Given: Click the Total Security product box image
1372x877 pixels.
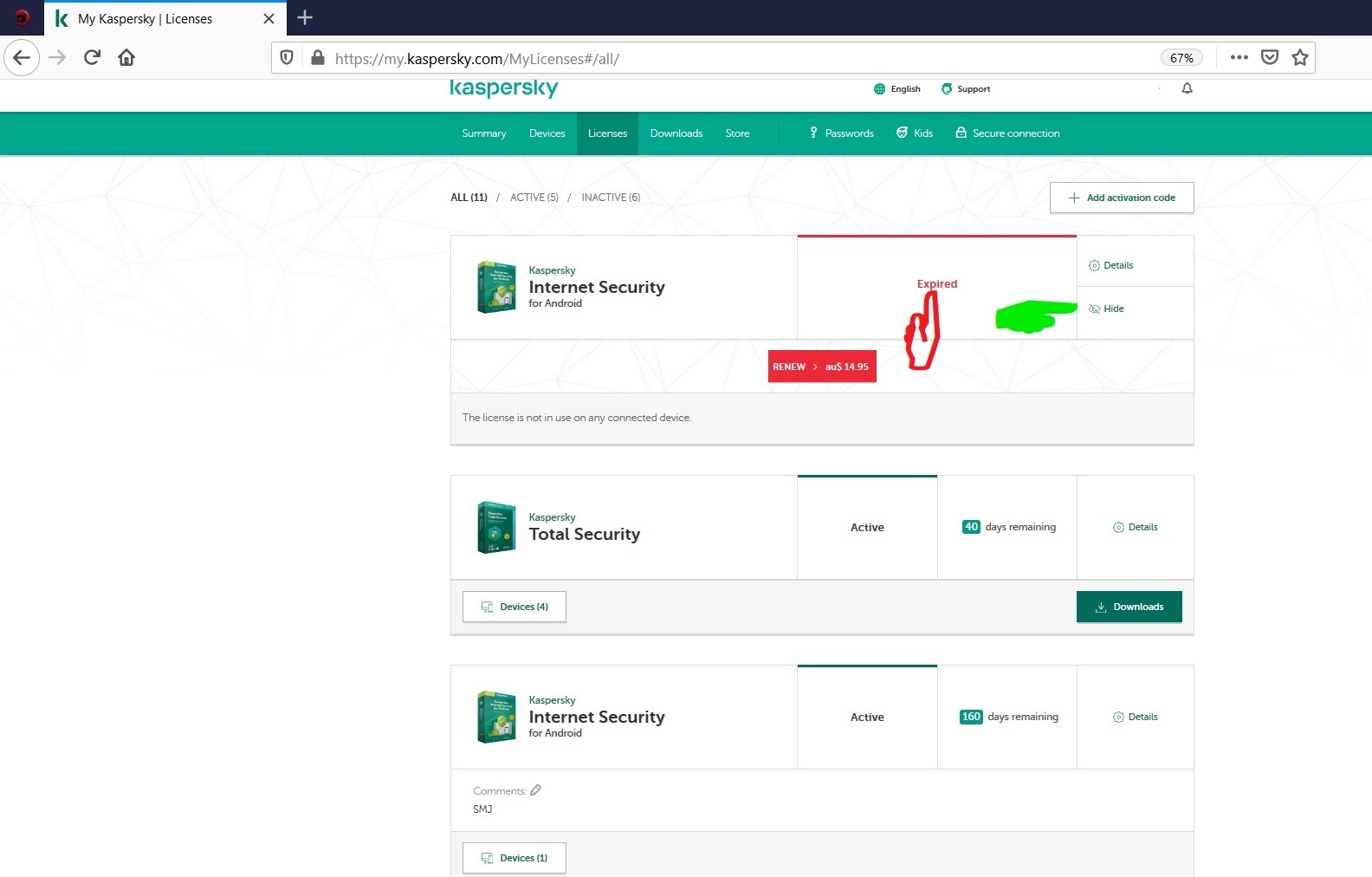Looking at the screenshot, I should point(496,527).
